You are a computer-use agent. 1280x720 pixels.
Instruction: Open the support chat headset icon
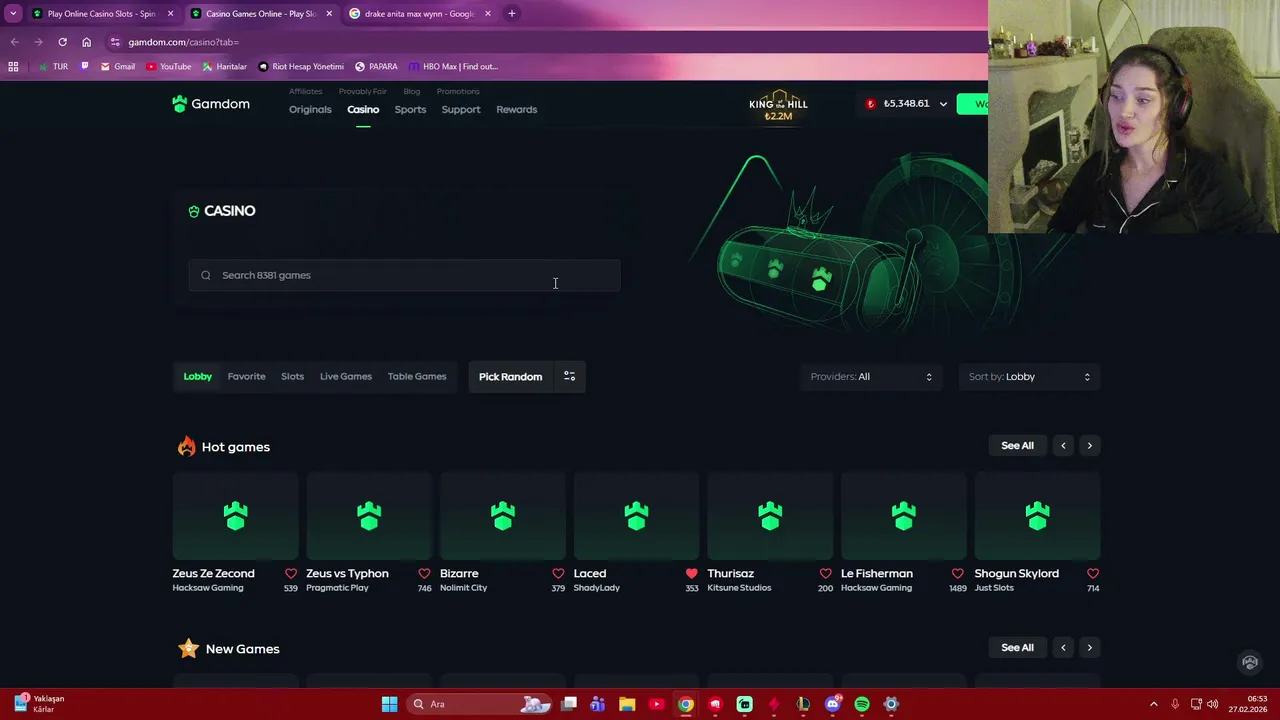(1249, 662)
